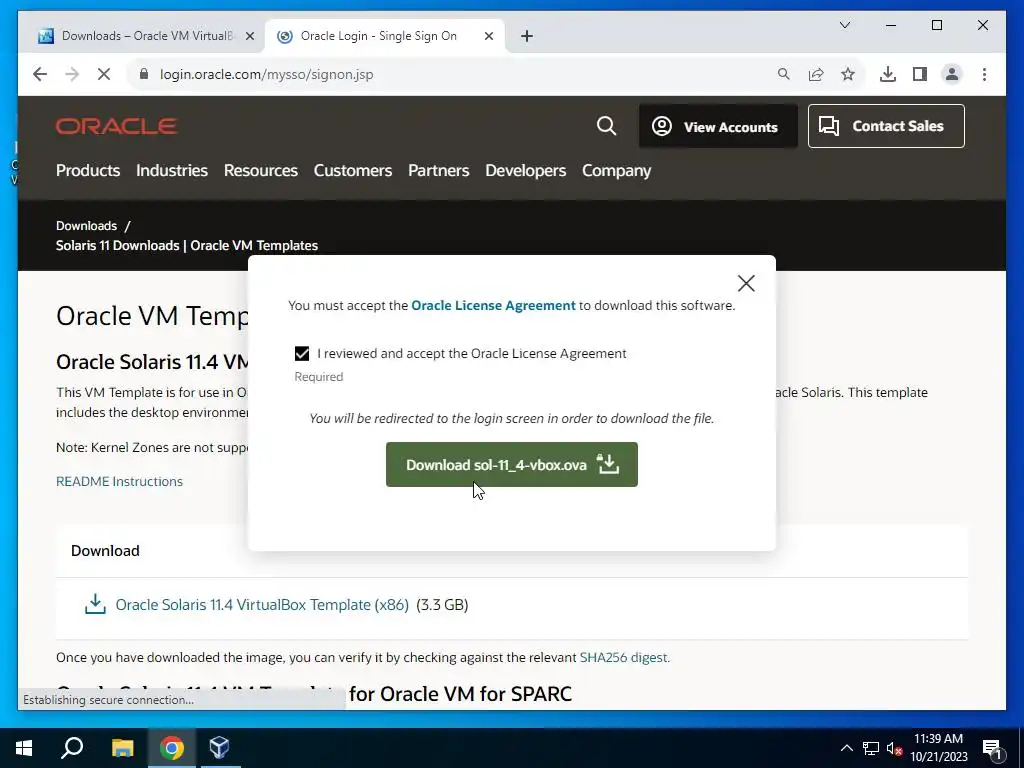Close the Oracle Login tab
This screenshot has height=768, width=1024.
pyautogui.click(x=488, y=37)
